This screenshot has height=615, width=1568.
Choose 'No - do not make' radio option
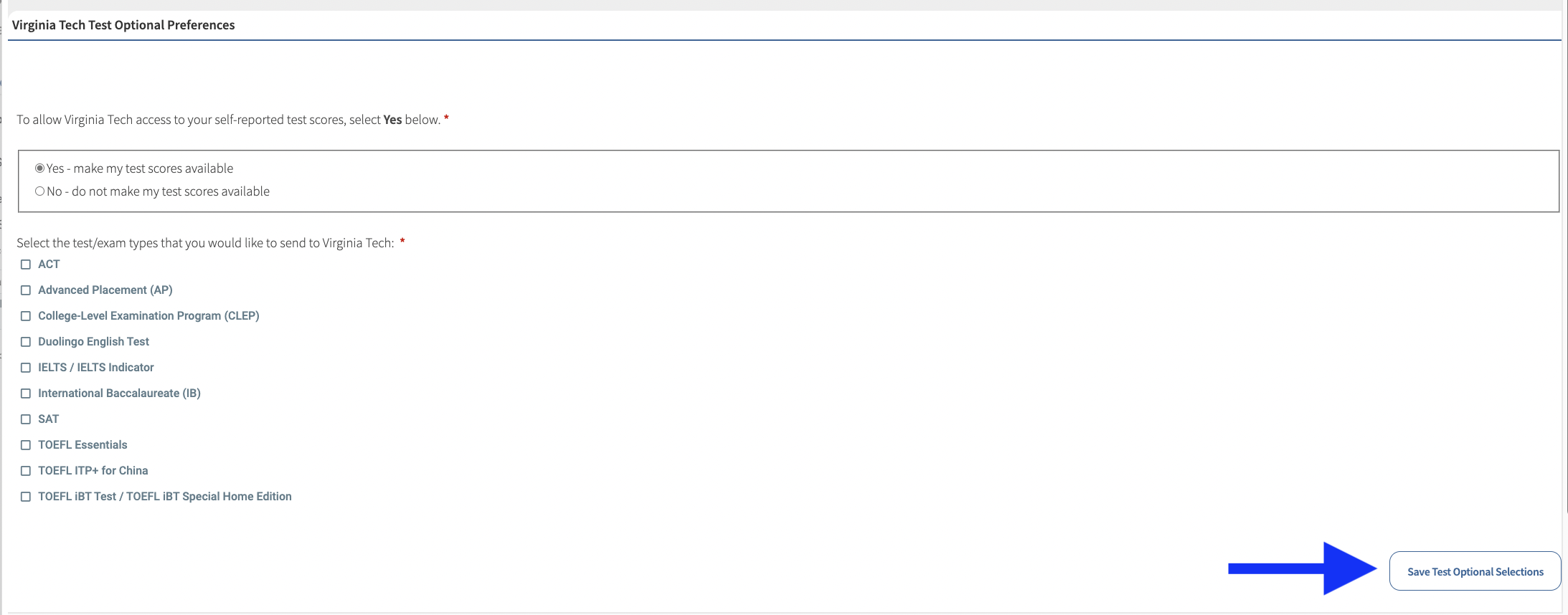tap(40, 191)
